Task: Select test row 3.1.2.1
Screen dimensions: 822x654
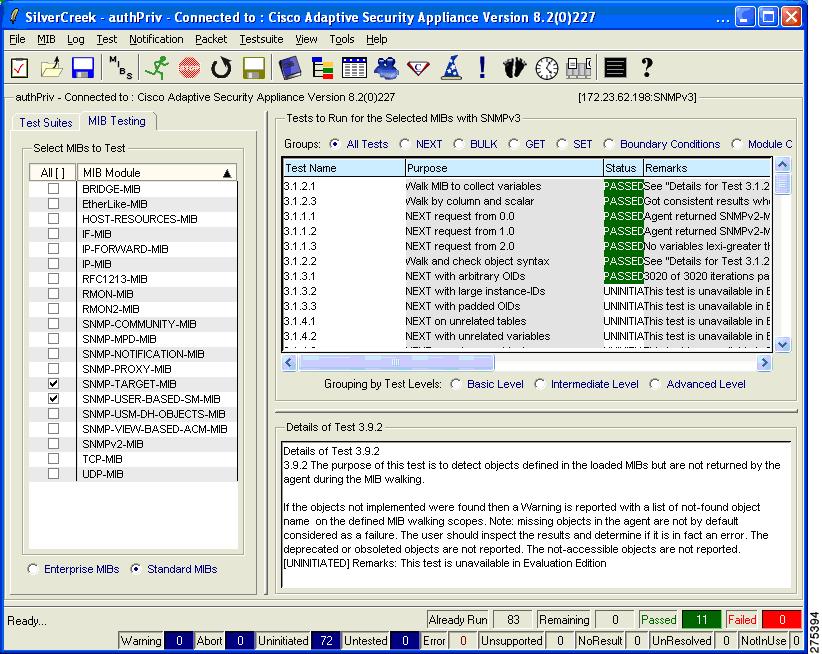Action: (527, 186)
